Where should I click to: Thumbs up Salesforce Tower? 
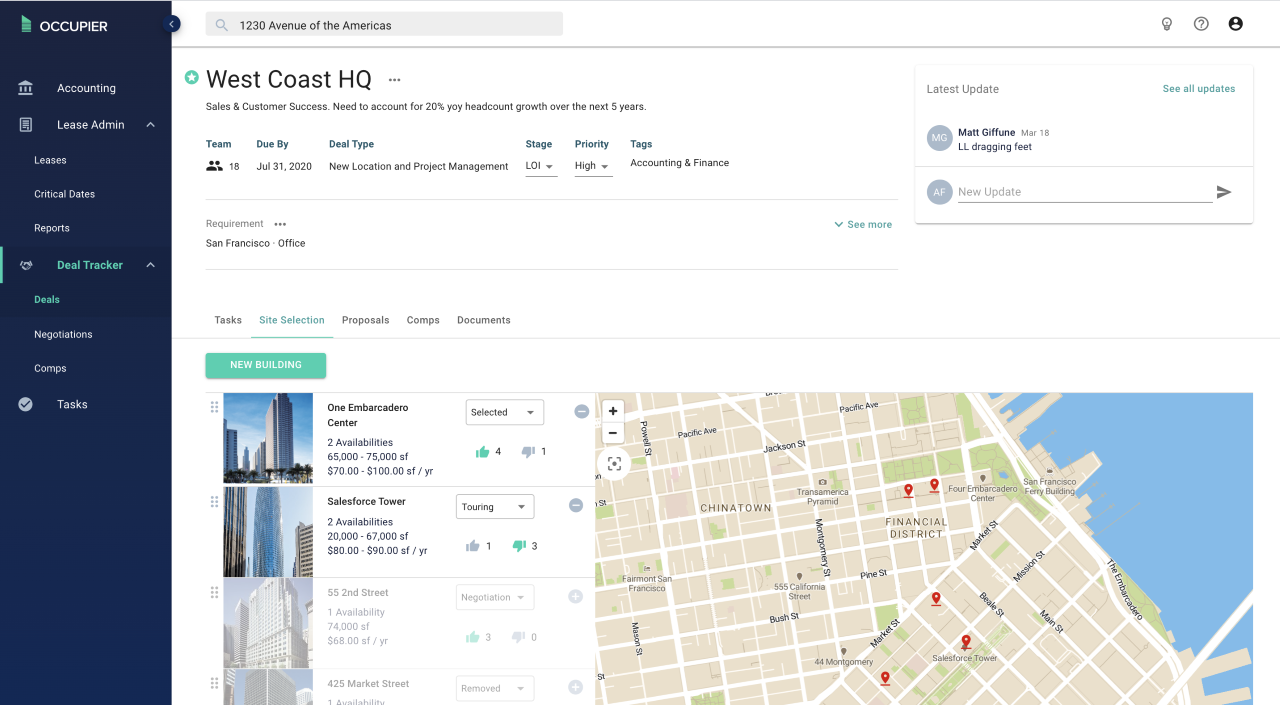(x=473, y=546)
